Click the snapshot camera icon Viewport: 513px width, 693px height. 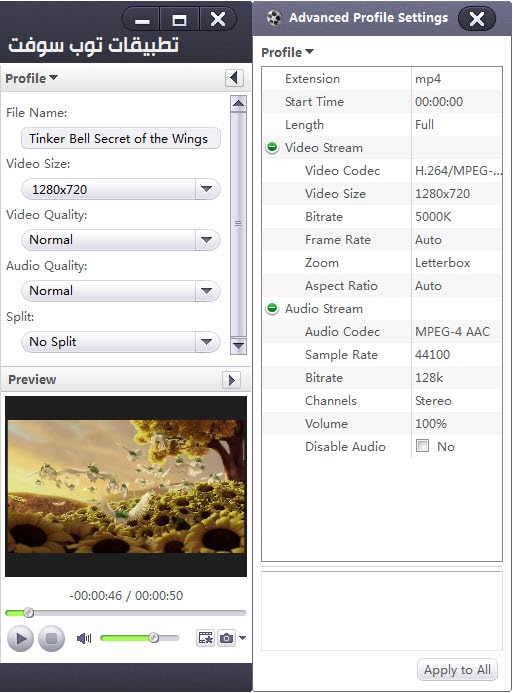(227, 638)
